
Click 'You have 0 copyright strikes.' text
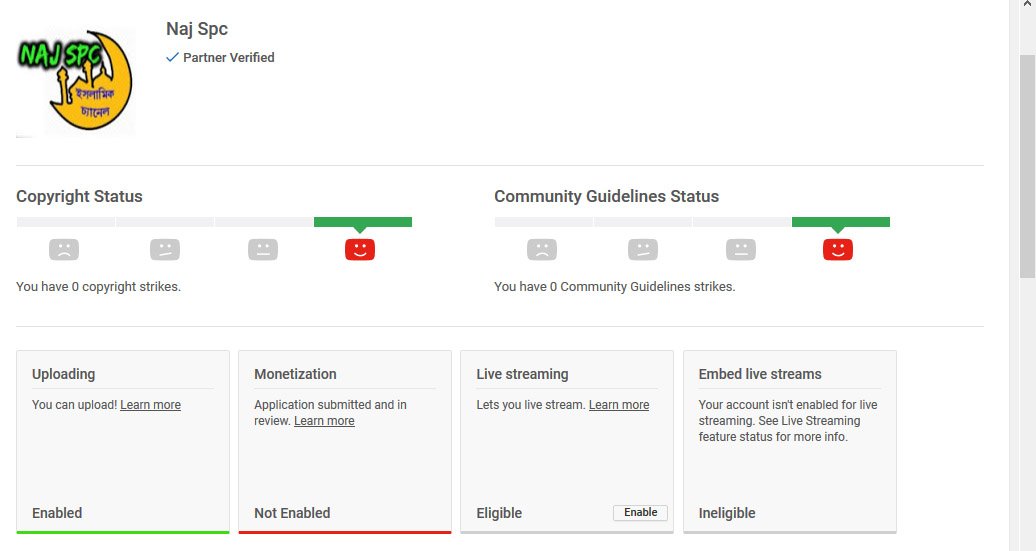coord(98,287)
